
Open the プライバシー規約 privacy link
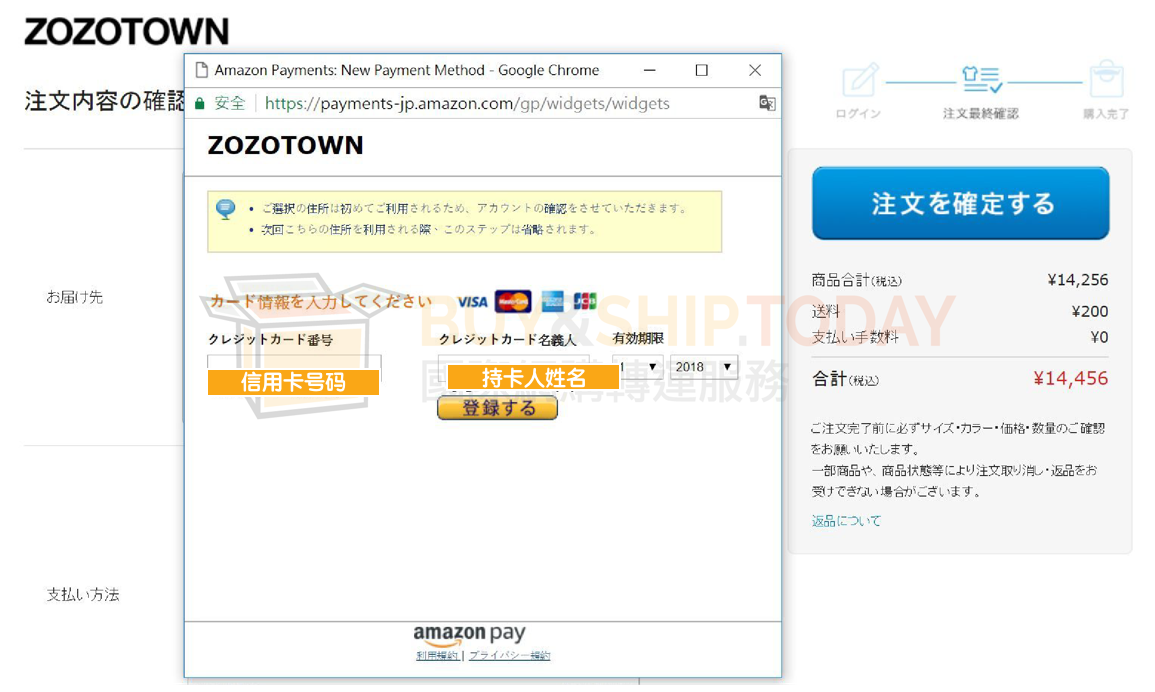[510, 655]
